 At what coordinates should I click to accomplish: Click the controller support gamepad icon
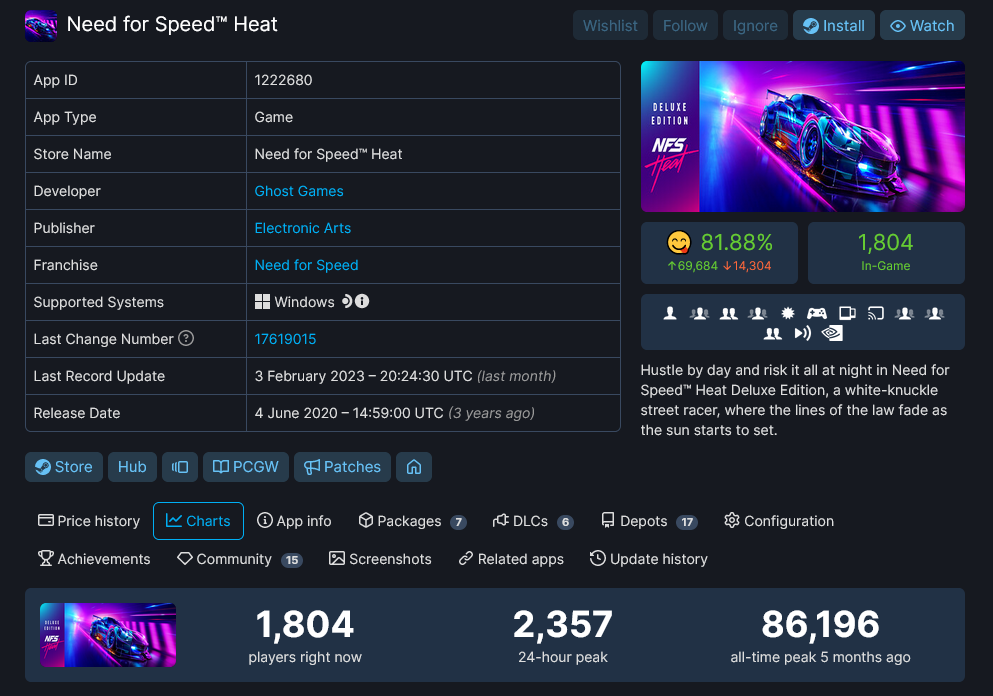[x=817, y=313]
